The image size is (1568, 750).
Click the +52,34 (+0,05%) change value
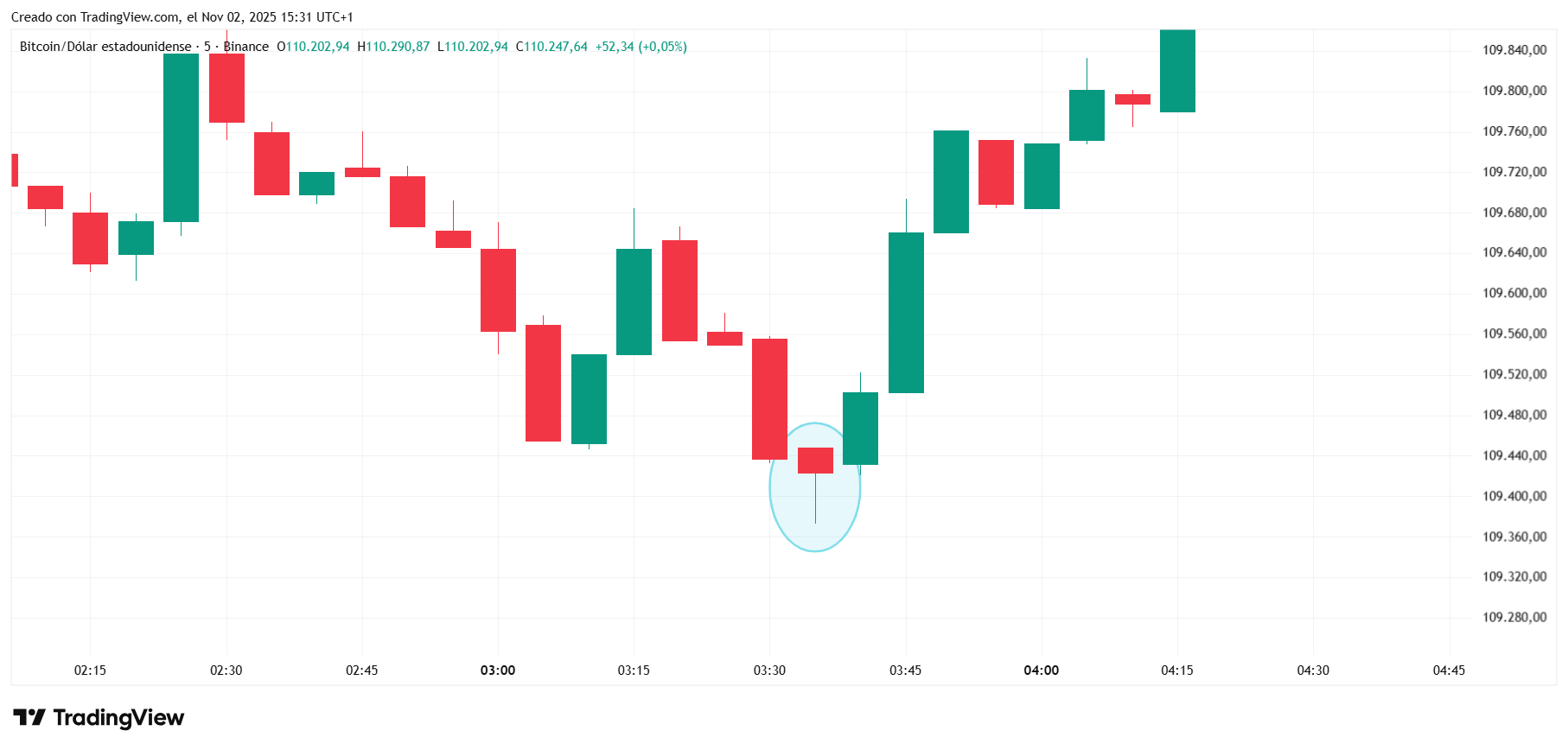(641, 47)
